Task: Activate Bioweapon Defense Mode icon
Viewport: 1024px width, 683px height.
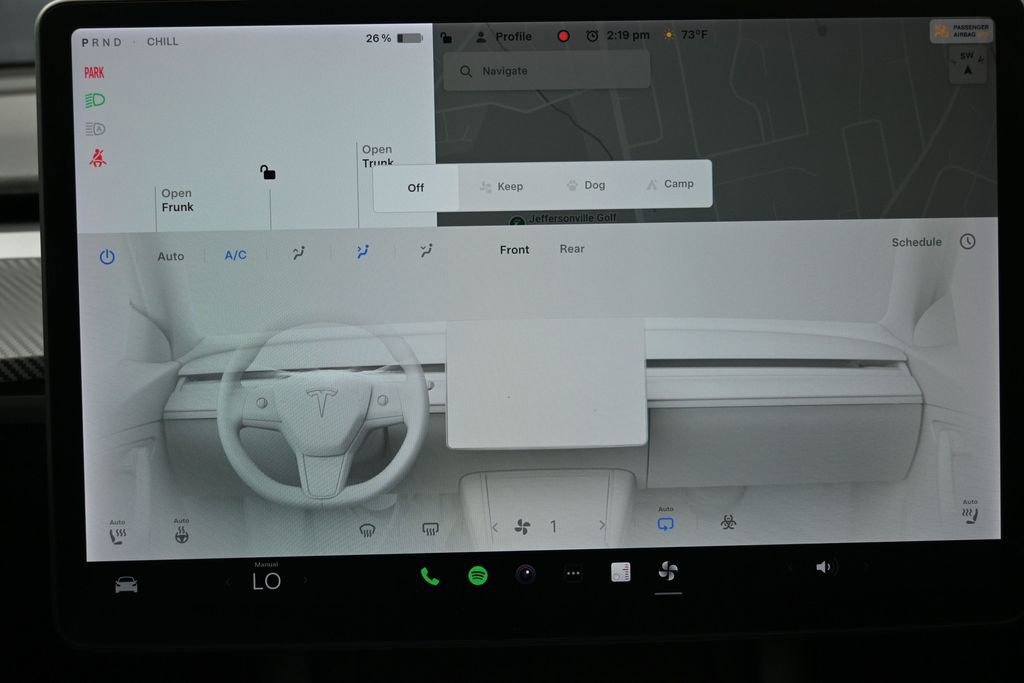Action: [728, 522]
